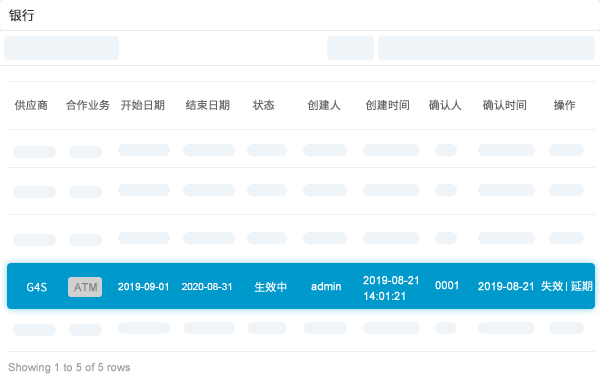Click the 失效 action link in G4S row

pos(552,286)
